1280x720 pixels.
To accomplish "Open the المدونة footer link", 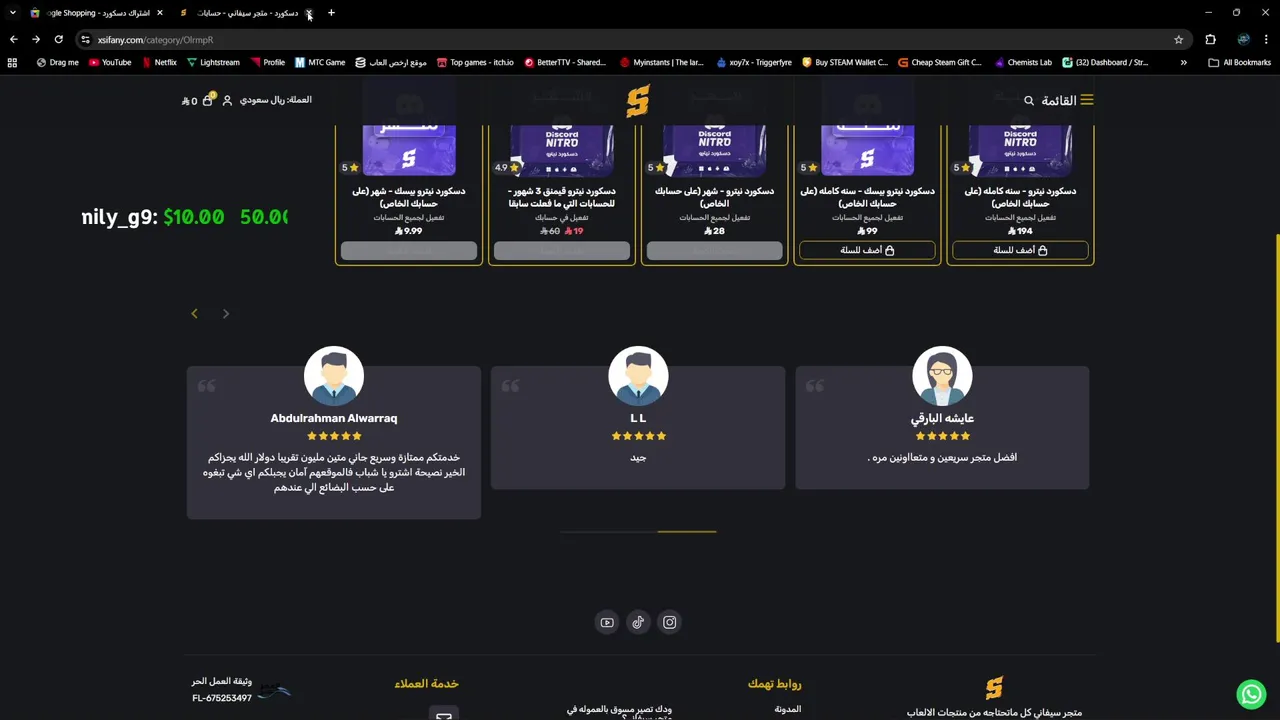I will click(788, 709).
